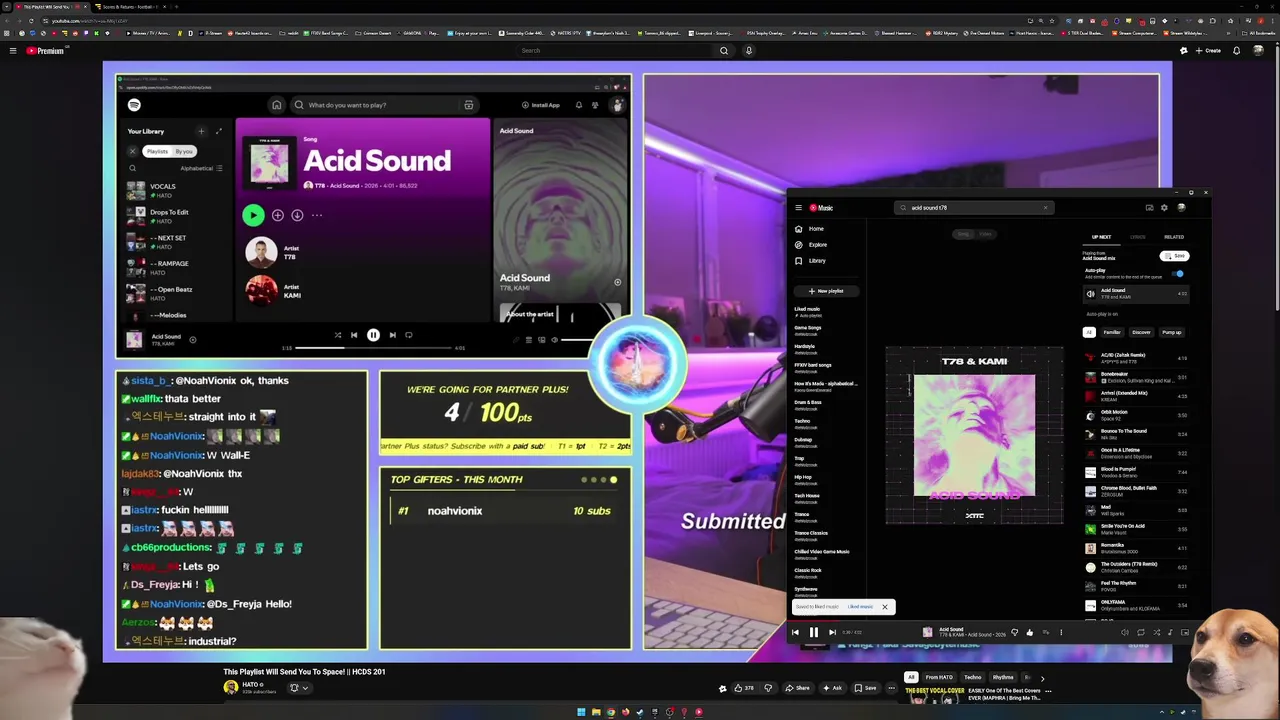The image size is (1280, 720).
Task: Clear the YouTube Music search field
Action: 1046,208
